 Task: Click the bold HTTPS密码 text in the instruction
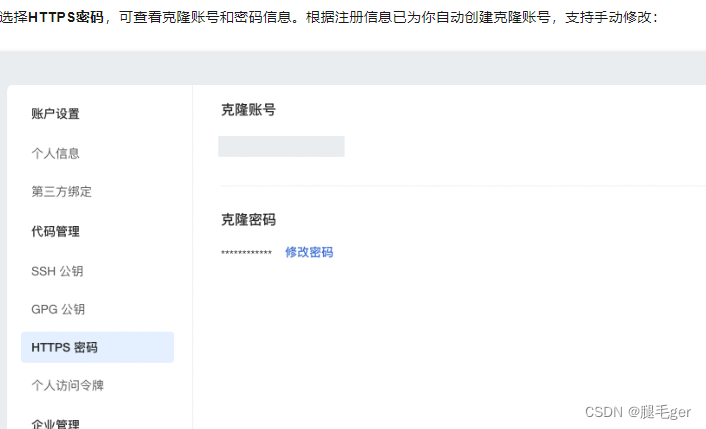[66, 17]
